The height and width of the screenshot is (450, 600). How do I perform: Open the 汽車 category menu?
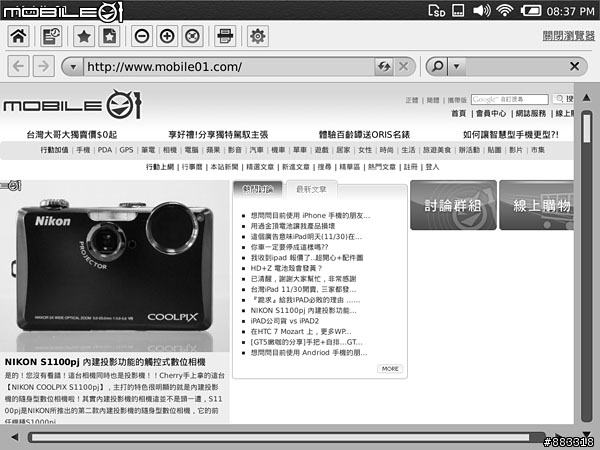click(x=256, y=150)
